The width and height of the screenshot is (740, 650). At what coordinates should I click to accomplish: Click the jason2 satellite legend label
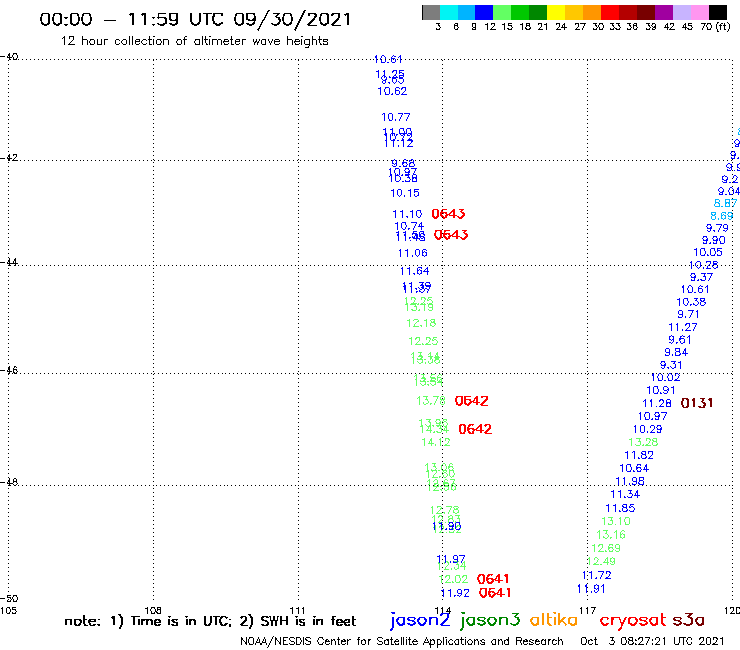point(420,620)
